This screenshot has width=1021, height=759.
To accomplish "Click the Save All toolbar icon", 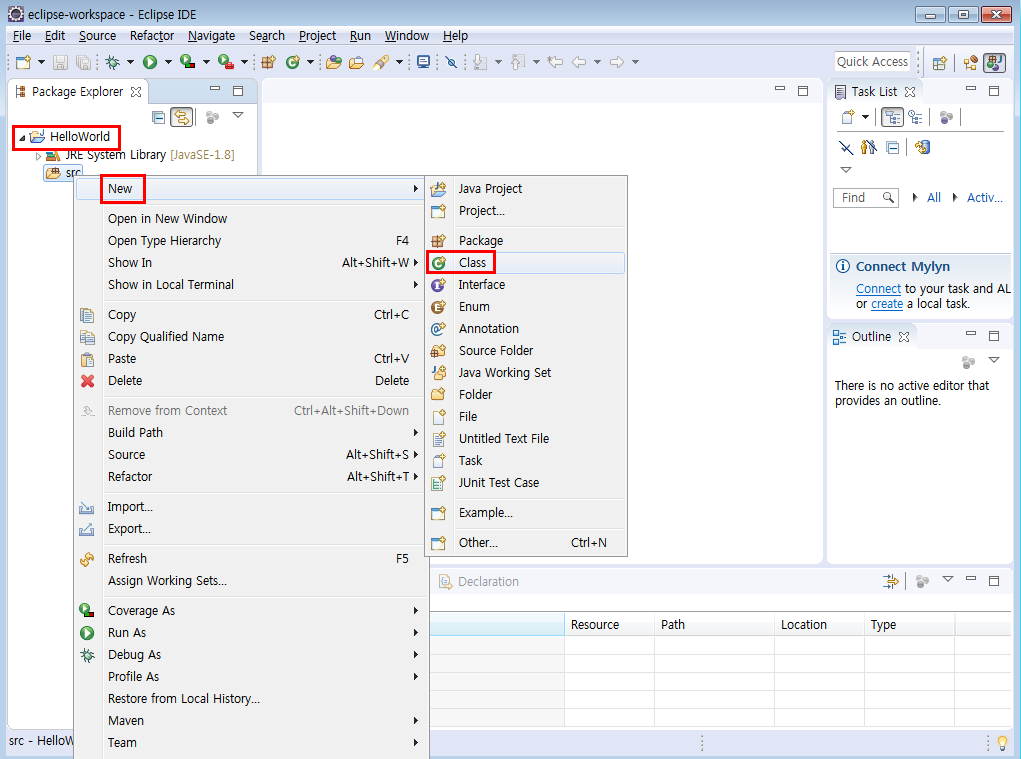I will (84, 62).
